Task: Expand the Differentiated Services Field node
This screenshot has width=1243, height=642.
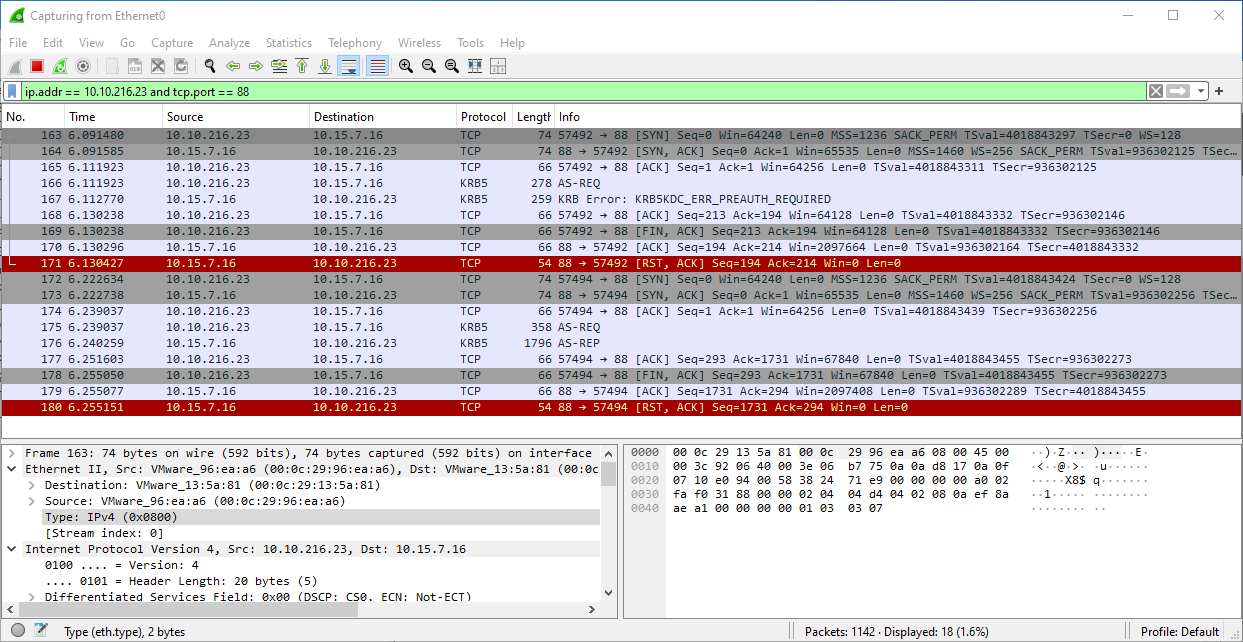Action: (x=33, y=597)
